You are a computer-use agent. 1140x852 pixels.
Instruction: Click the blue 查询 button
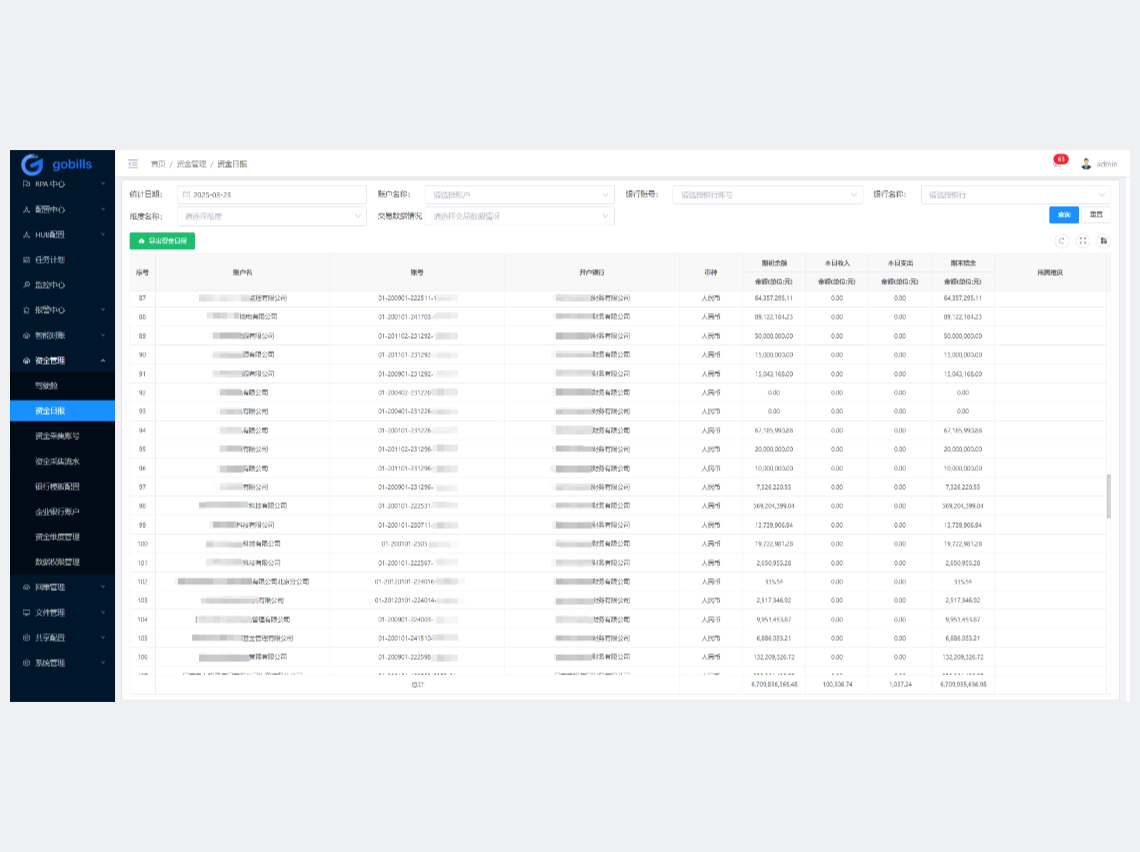point(1063,215)
